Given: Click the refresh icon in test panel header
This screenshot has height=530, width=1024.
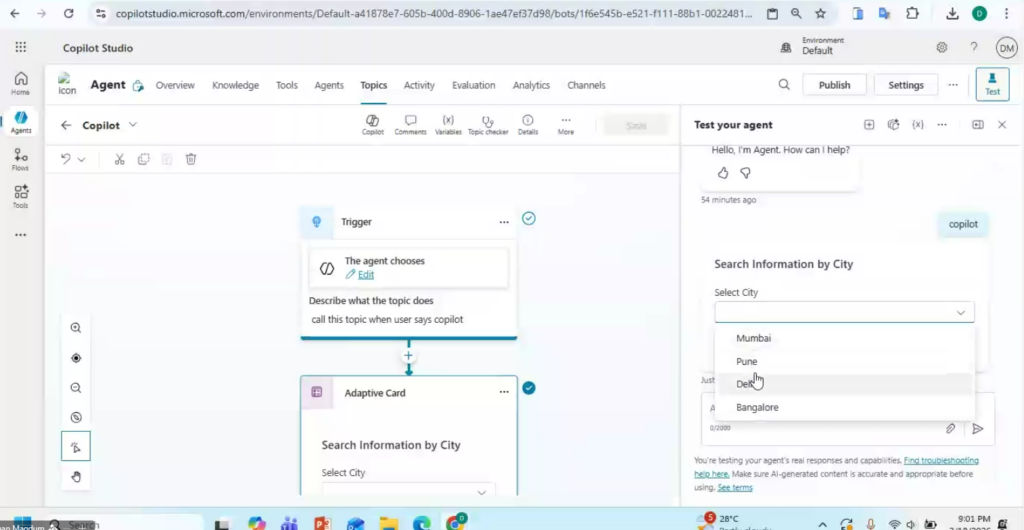Looking at the screenshot, I should pyautogui.click(x=893, y=125).
